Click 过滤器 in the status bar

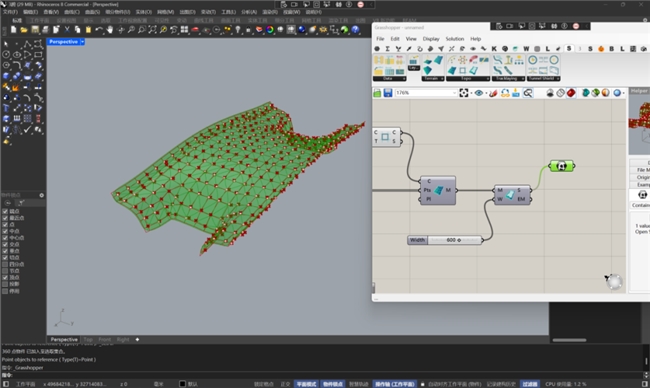pyautogui.click(x=530, y=384)
